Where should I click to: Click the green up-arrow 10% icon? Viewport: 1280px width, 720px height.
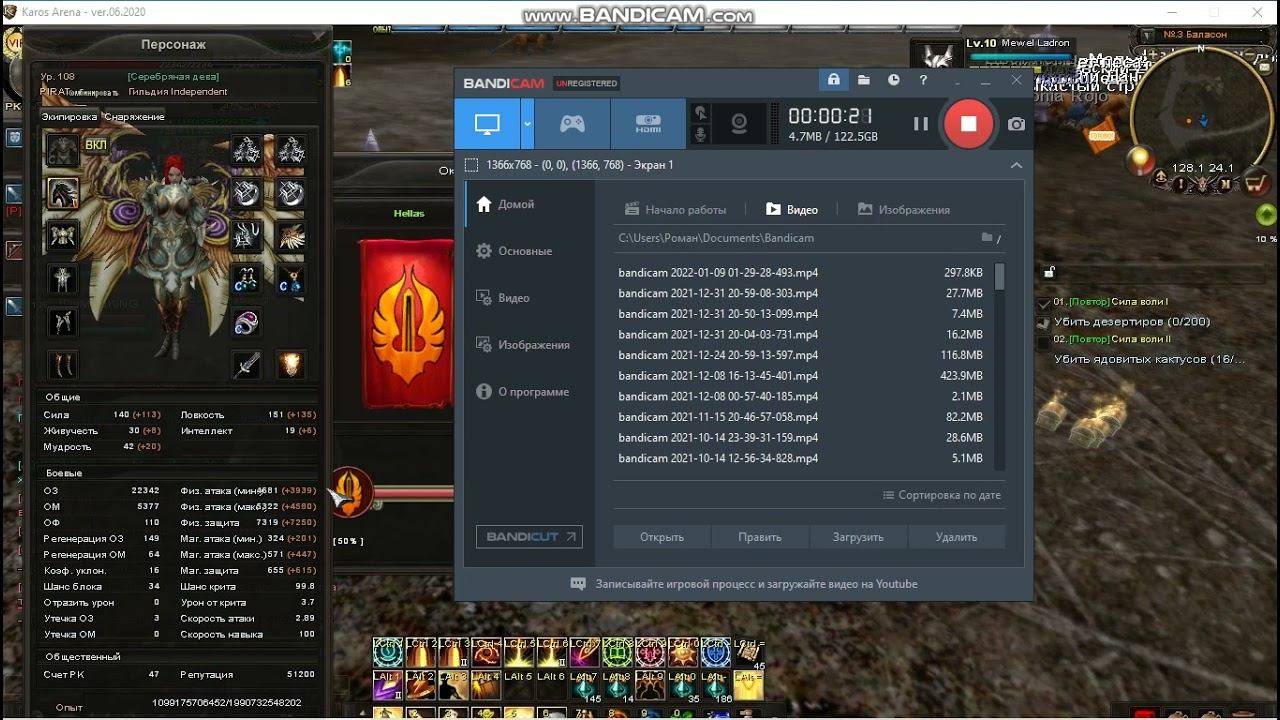point(1266,215)
